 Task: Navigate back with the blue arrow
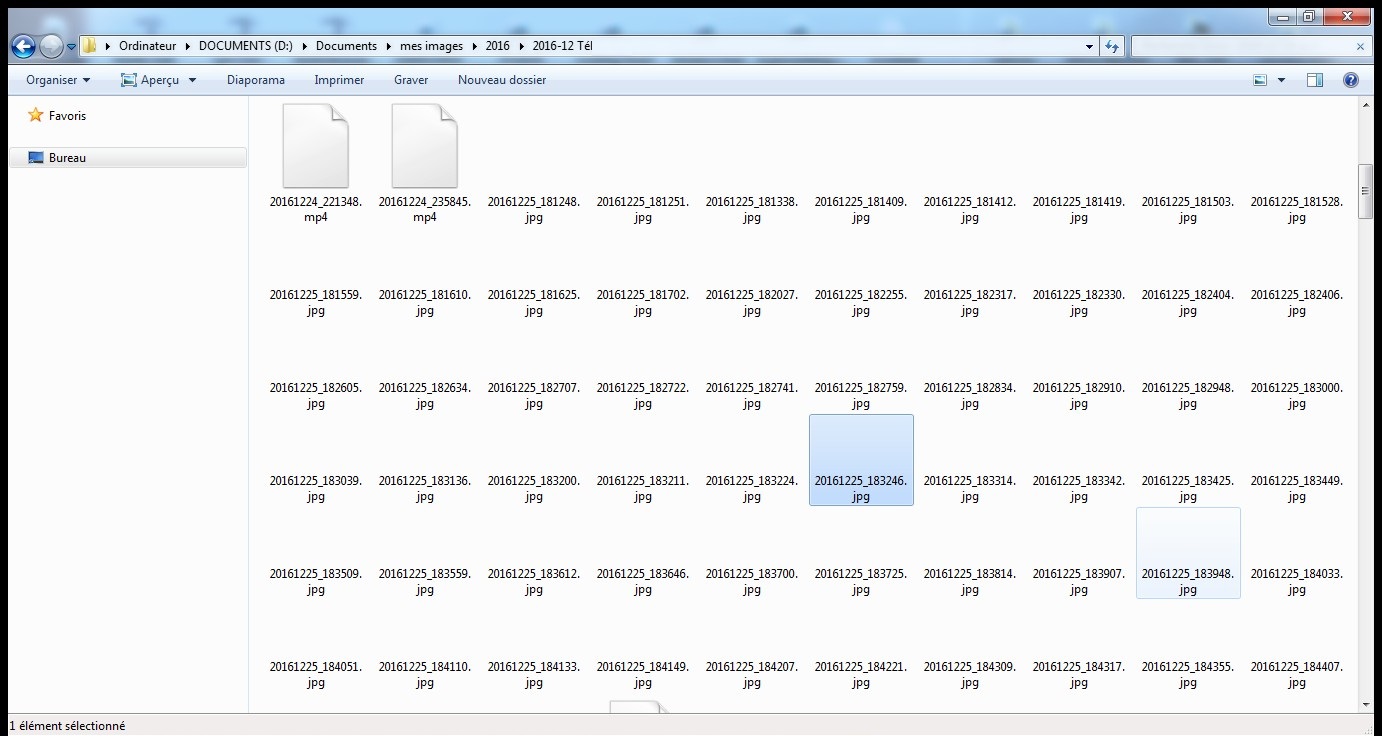[21, 45]
